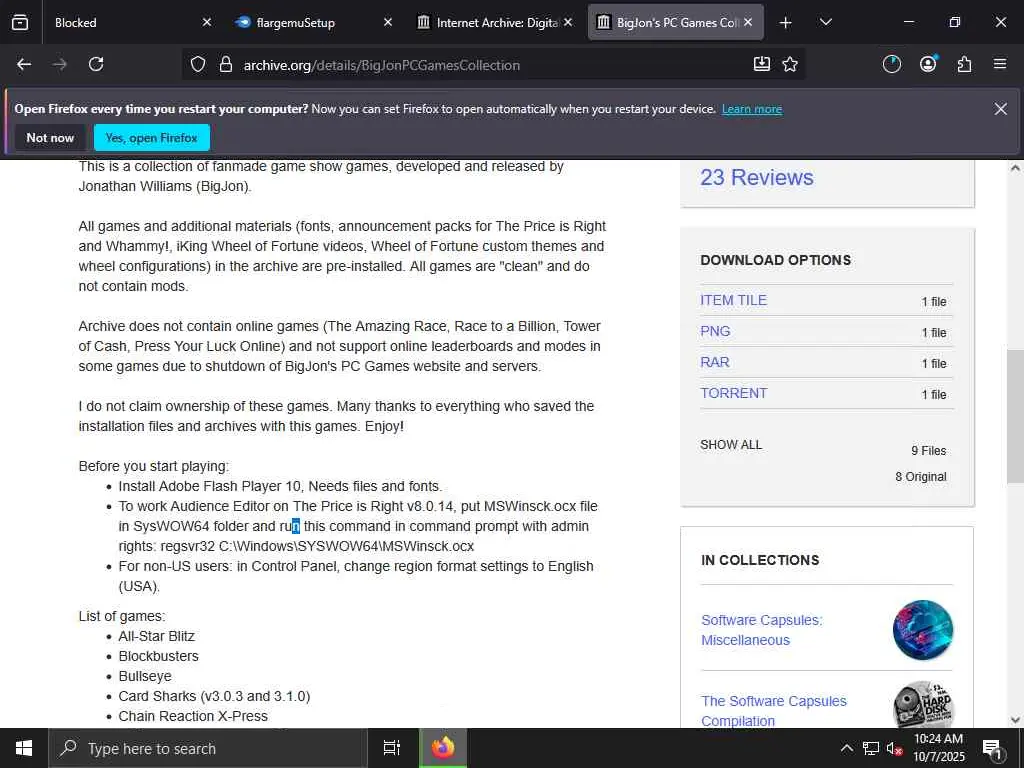Open Software Capsules: Miscellaneous collection link
Screen dimensions: 1024x768
pos(761,630)
